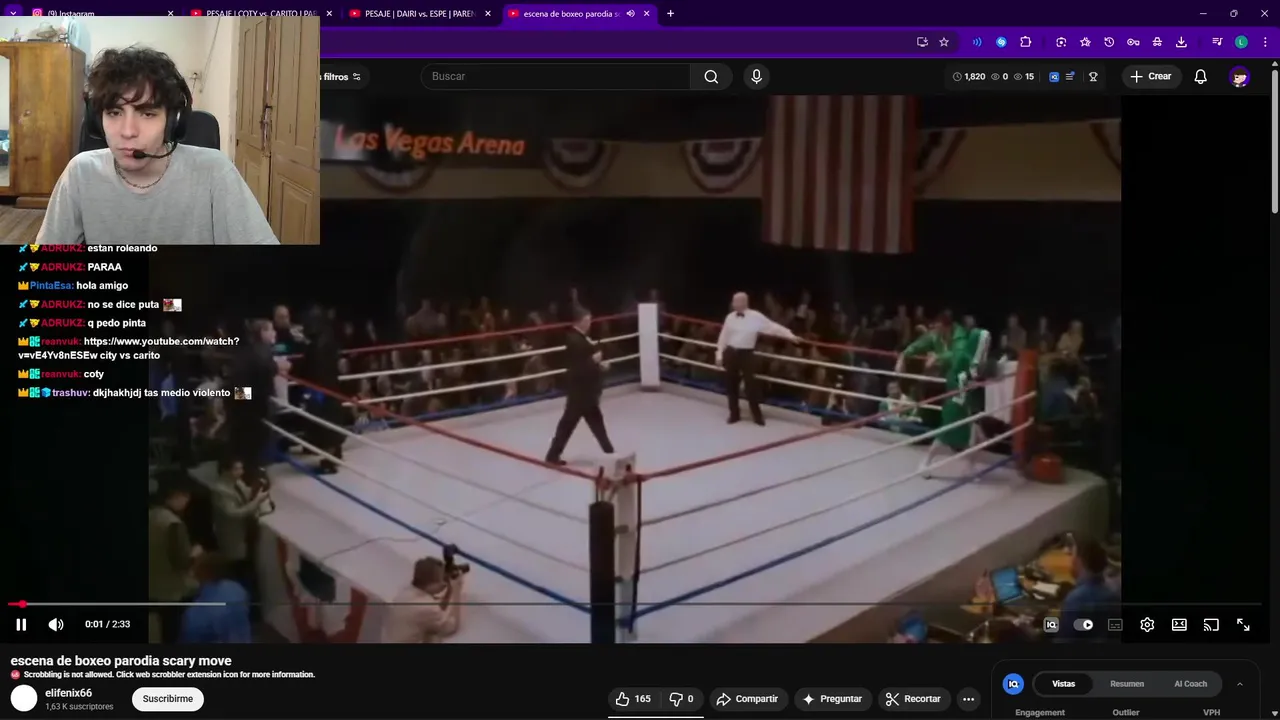The height and width of the screenshot is (720, 1280).
Task: Click the YouTube Buscar search field
Action: coord(555,76)
